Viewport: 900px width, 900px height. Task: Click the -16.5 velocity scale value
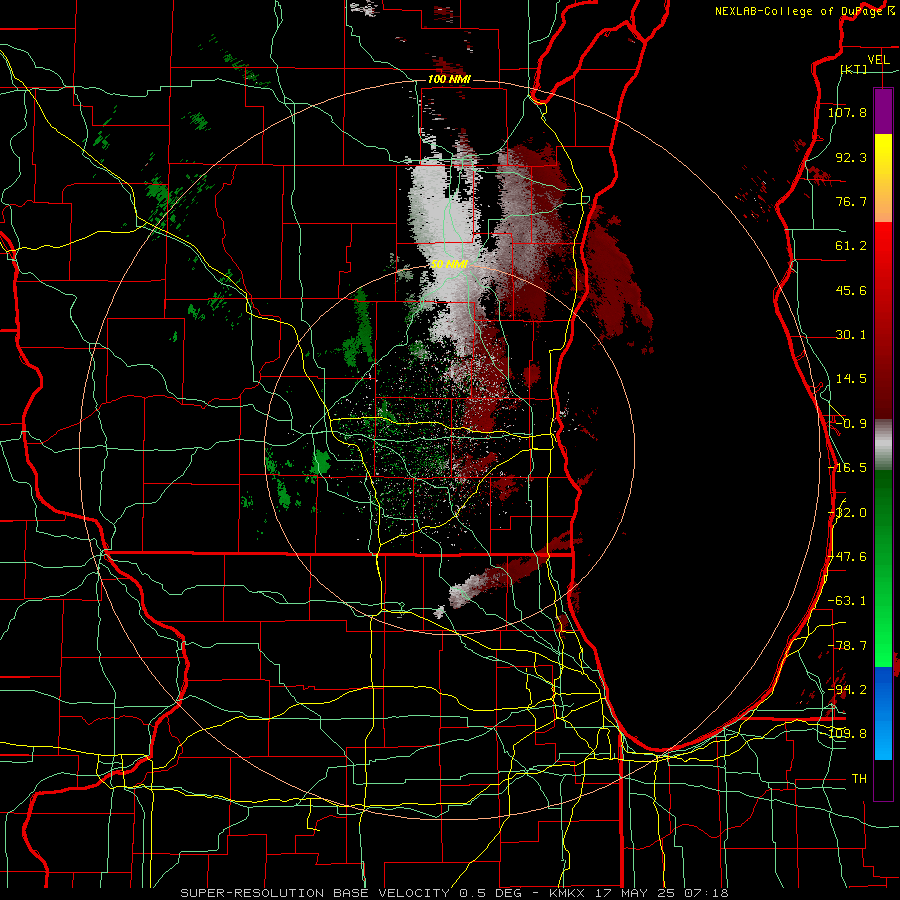pos(847,468)
